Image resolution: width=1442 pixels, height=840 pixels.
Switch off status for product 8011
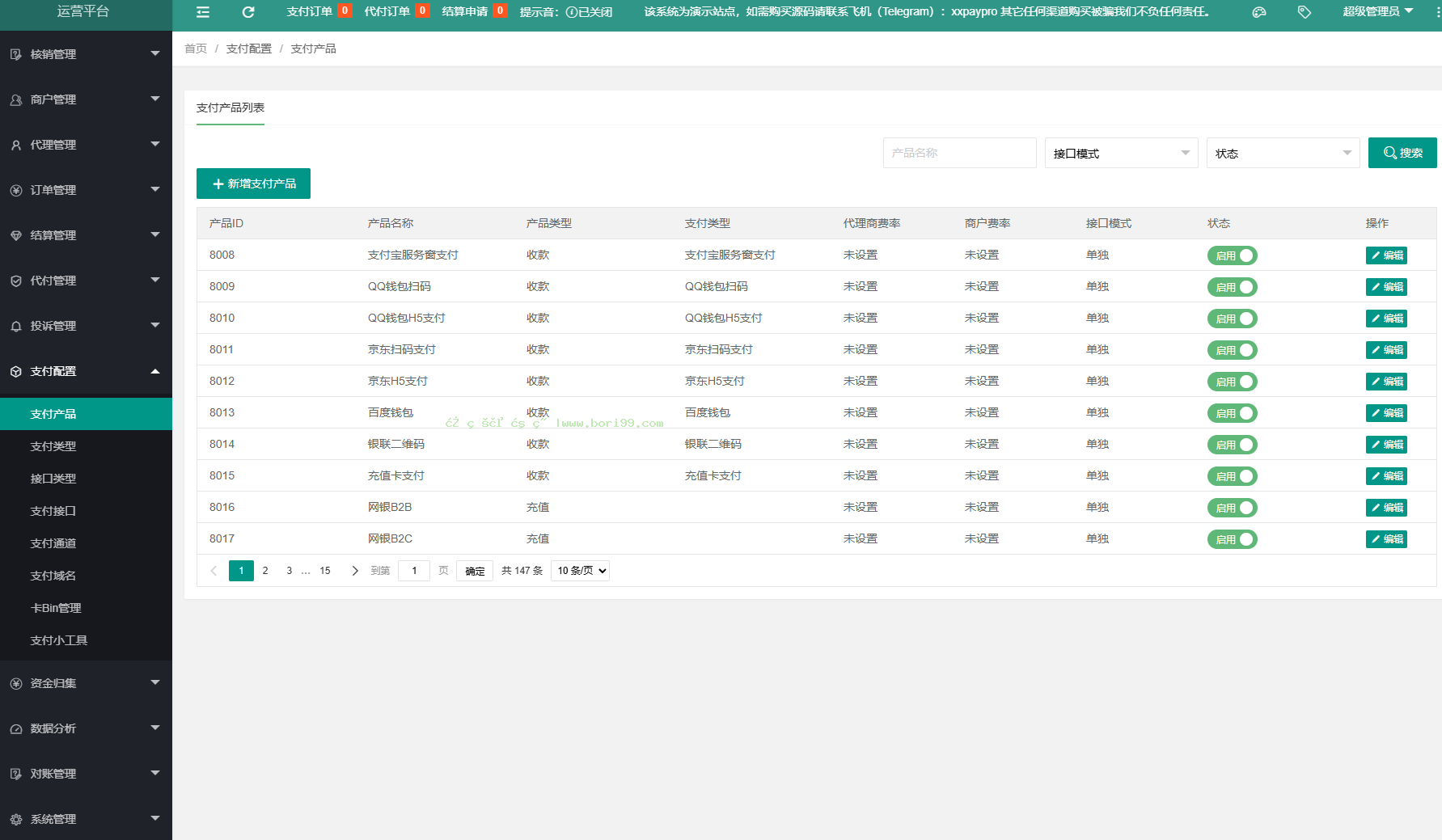click(1232, 350)
